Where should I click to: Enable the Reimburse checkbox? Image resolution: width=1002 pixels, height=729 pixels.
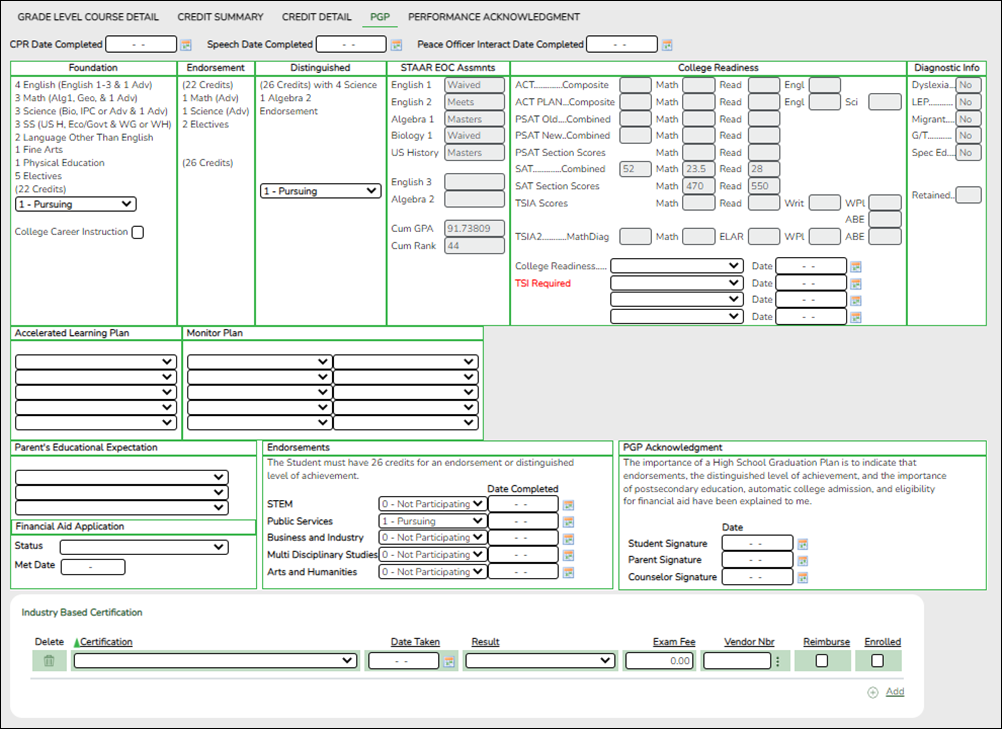tap(822, 660)
